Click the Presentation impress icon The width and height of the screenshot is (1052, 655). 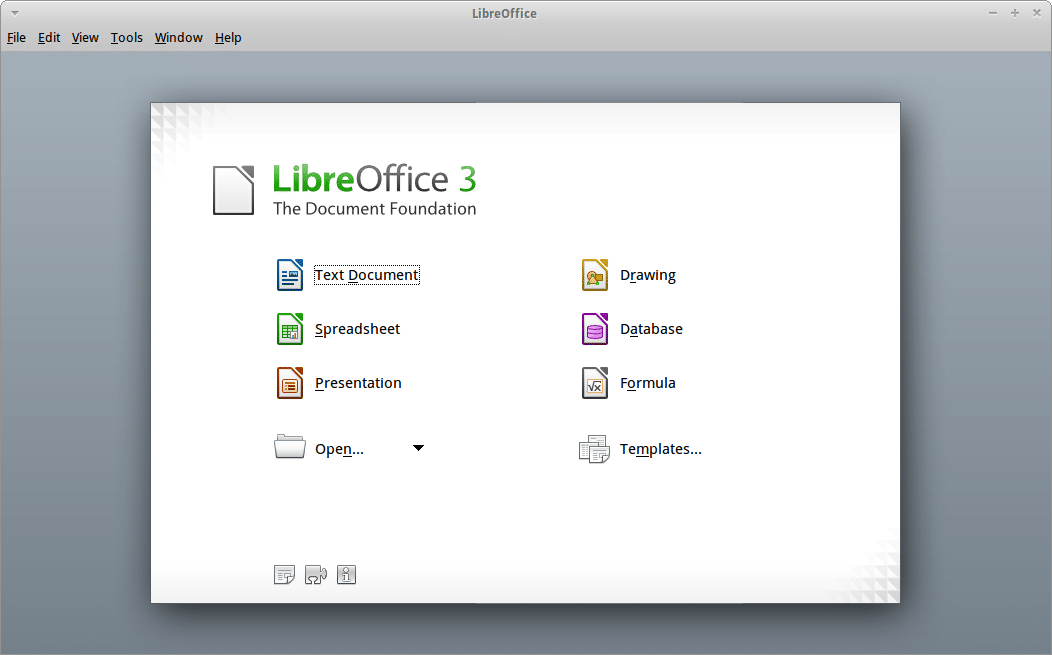(x=290, y=383)
